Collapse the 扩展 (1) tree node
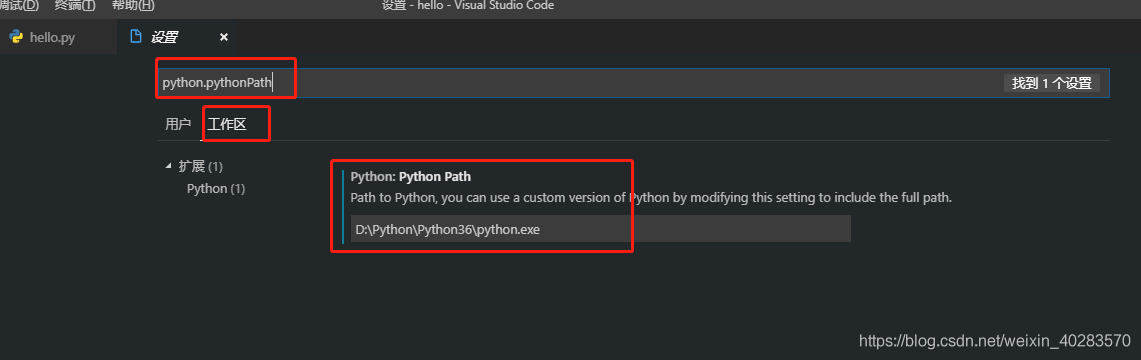 (x=169, y=167)
